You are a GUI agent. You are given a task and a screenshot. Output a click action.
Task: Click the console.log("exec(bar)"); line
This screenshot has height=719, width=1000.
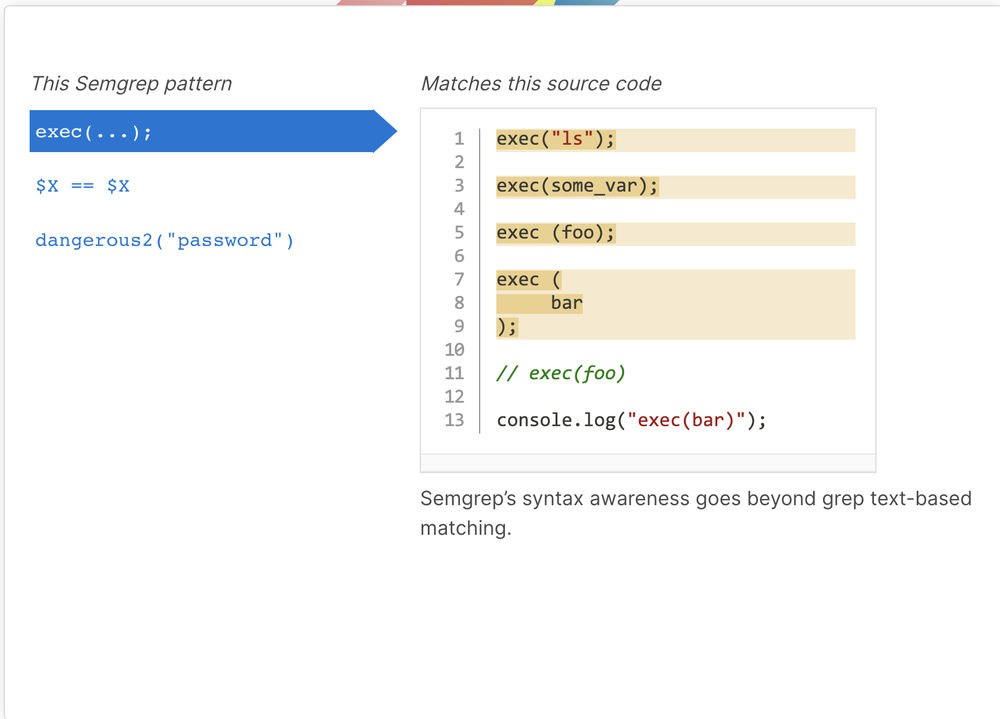(x=631, y=420)
